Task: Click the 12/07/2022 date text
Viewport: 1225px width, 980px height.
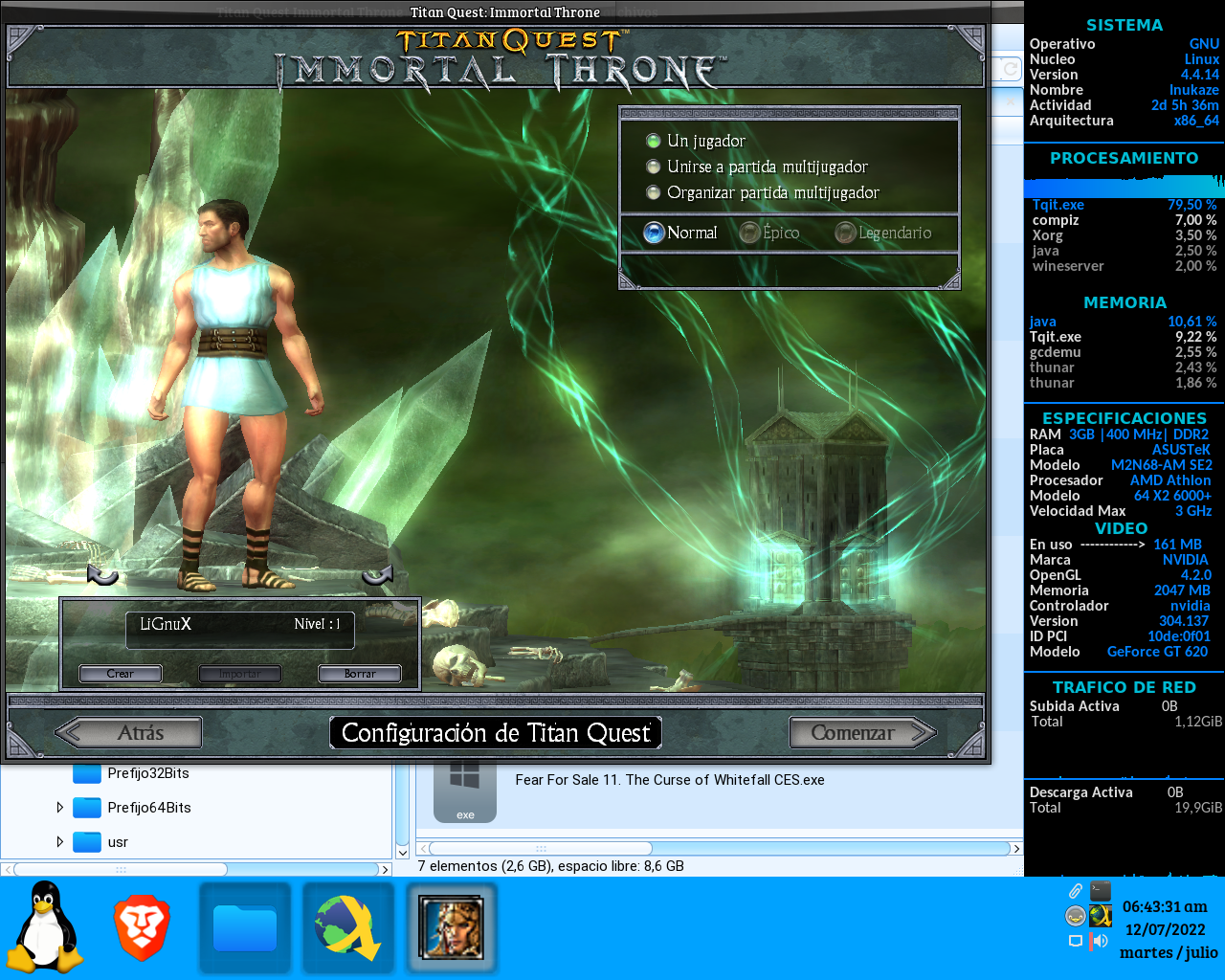Action: pyautogui.click(x=1165, y=929)
